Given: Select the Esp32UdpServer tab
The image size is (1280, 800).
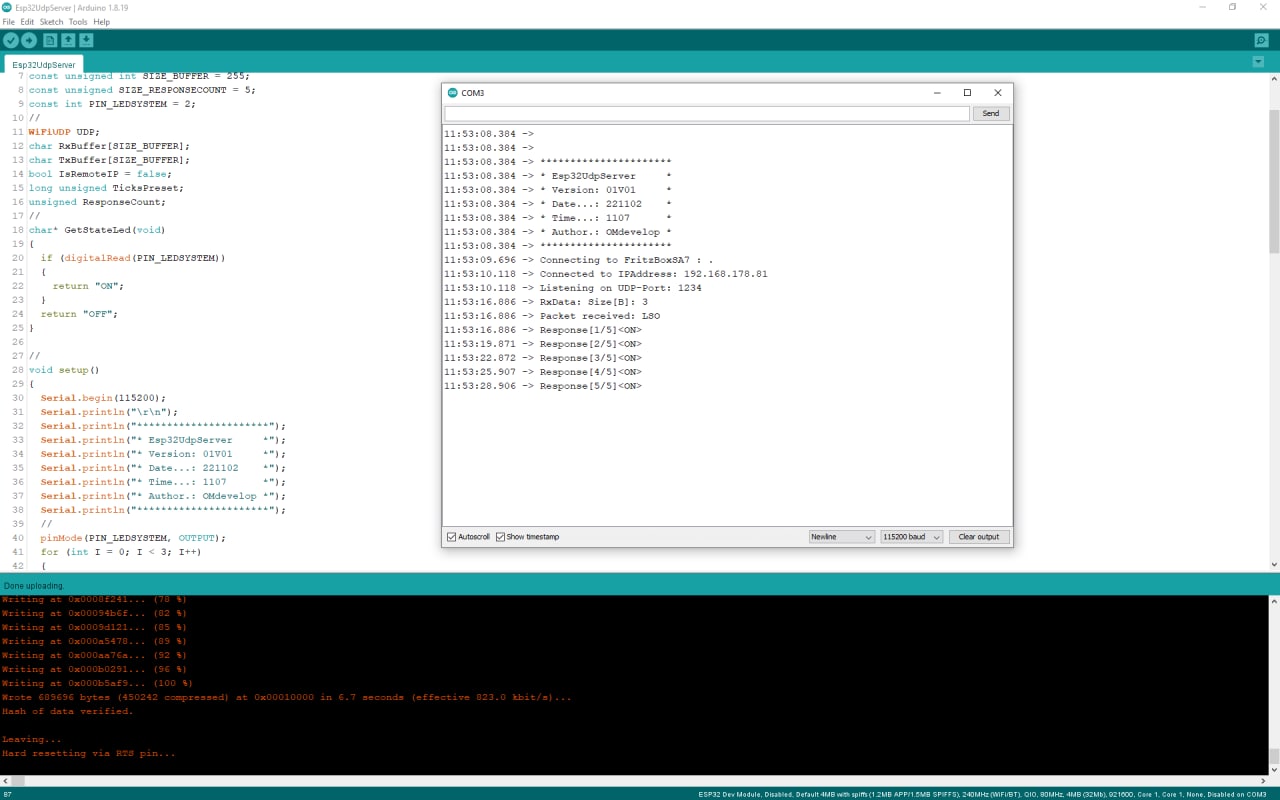Looking at the screenshot, I should (44, 65).
